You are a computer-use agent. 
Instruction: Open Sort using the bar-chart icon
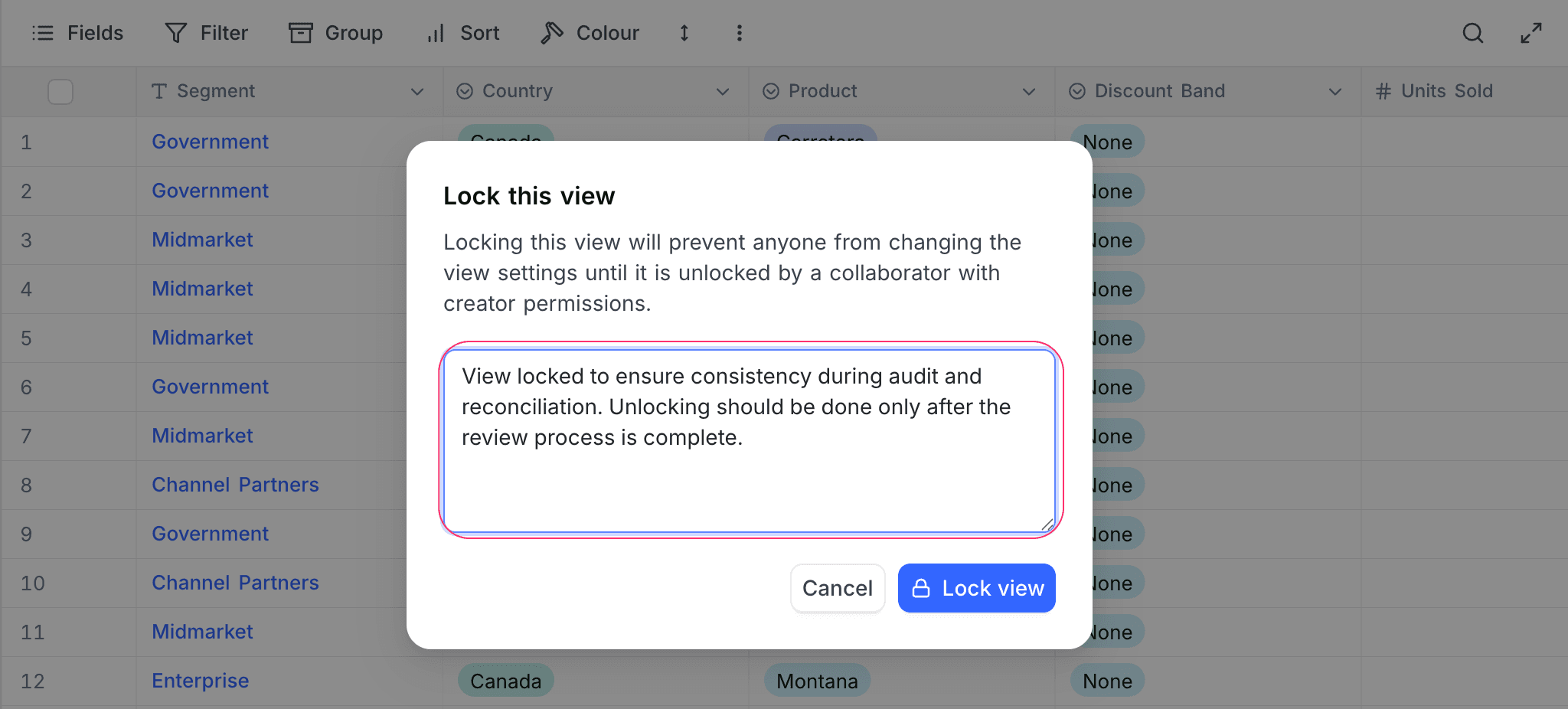[x=434, y=33]
